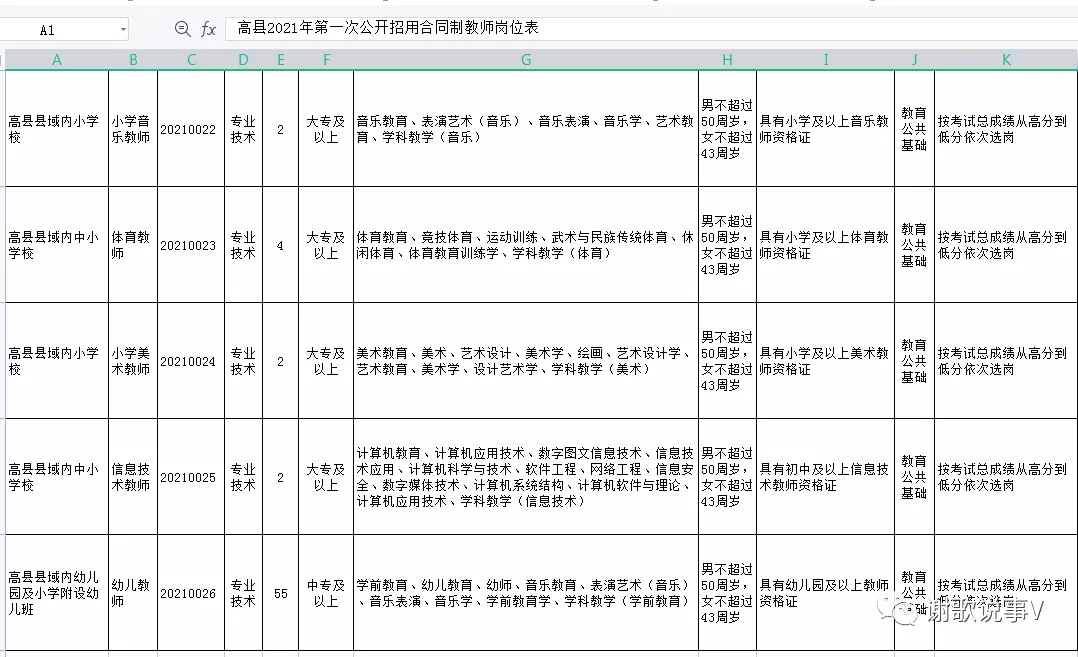
Task: Click the 具有小学及以上音乐教师资格证 requirement cell
Action: tap(825, 129)
